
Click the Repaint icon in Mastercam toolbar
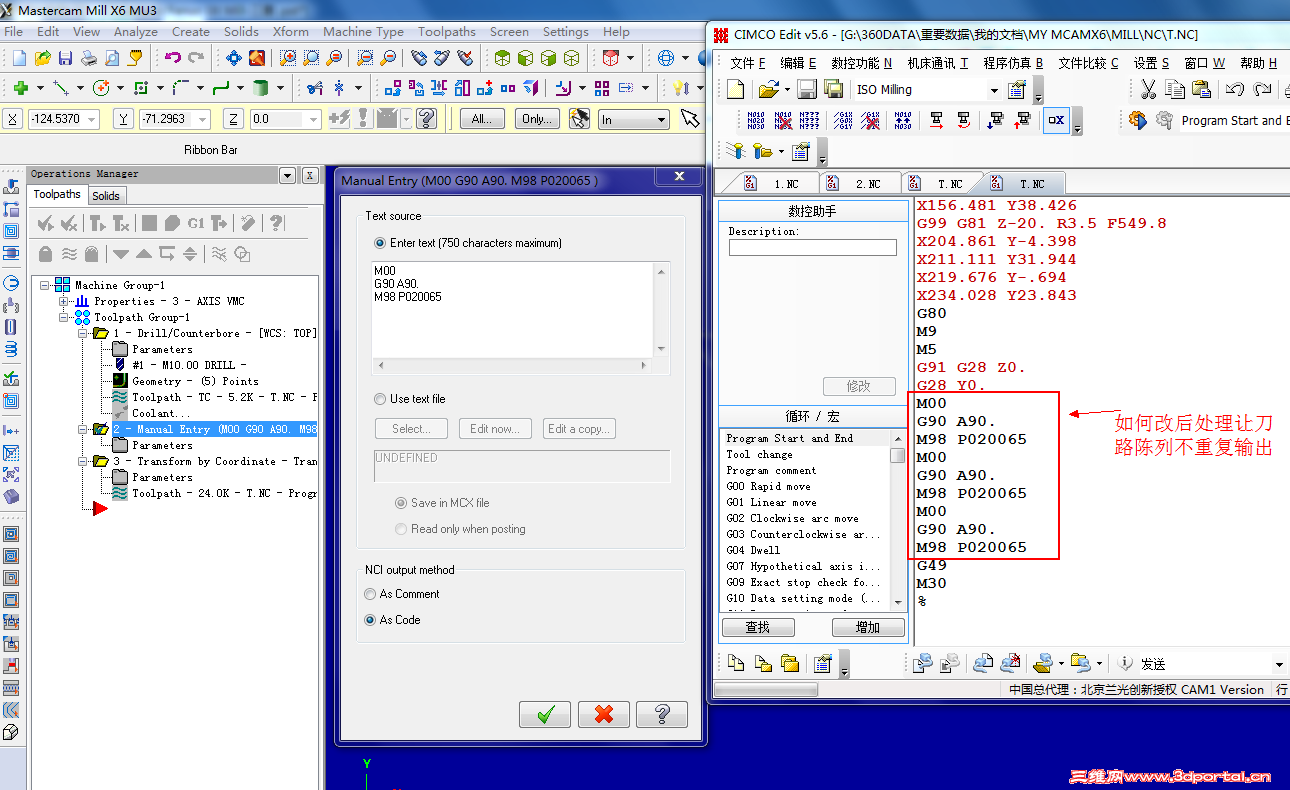(x=257, y=58)
